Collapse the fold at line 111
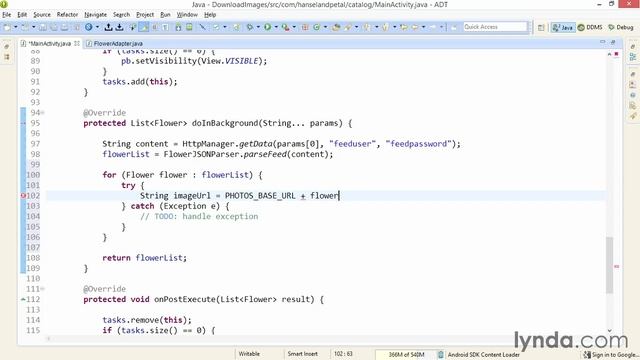 (x=42, y=289)
